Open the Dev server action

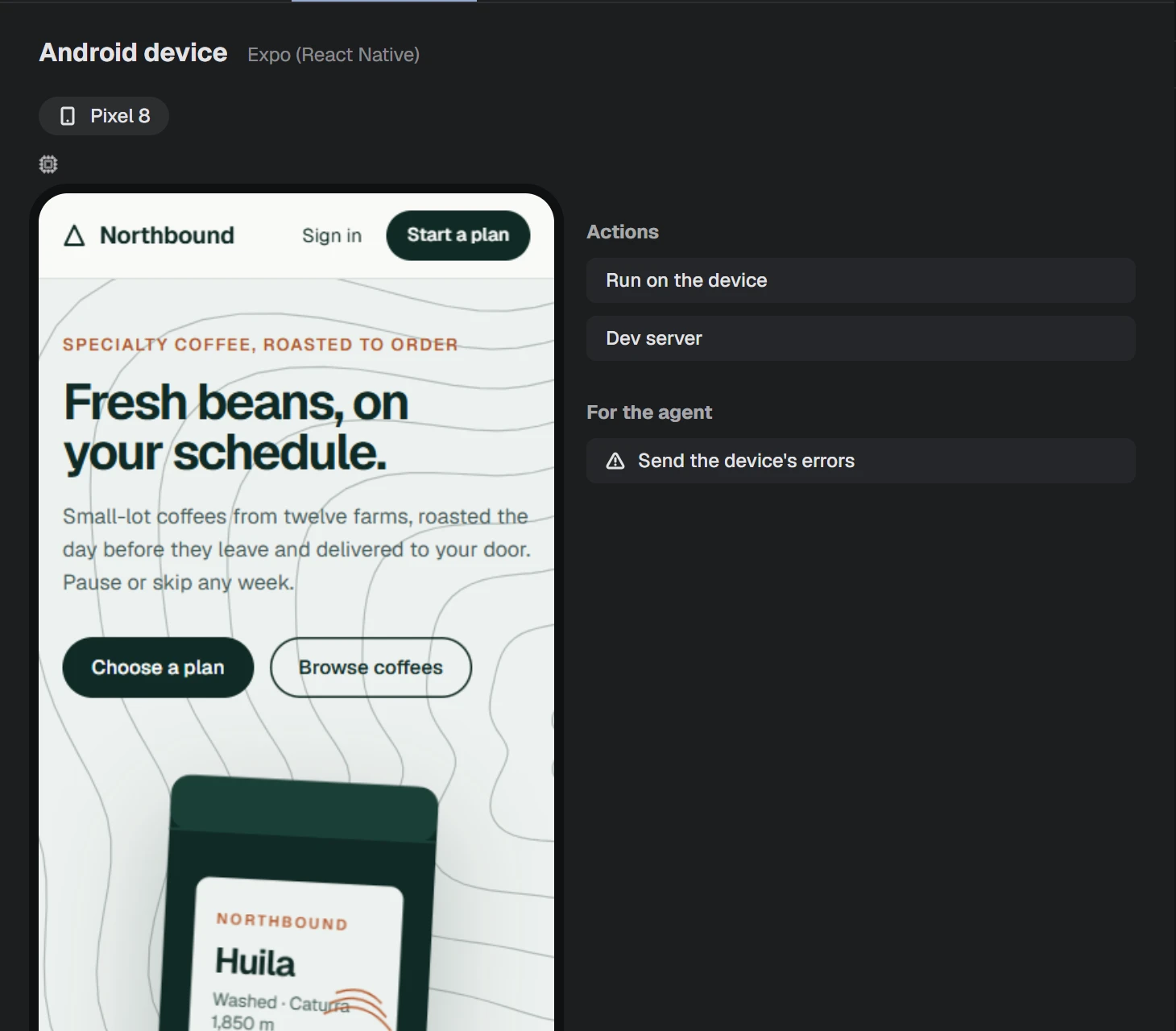pos(861,338)
